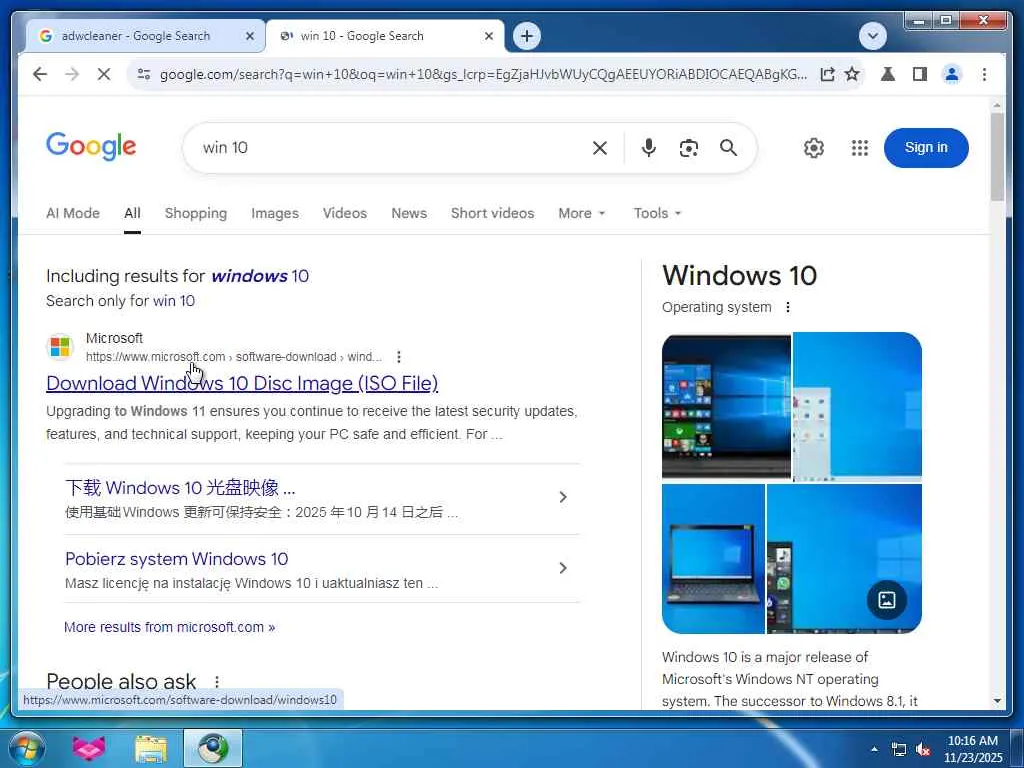The width and height of the screenshot is (1024, 768).
Task: Open the network tray icon
Action: 899,750
